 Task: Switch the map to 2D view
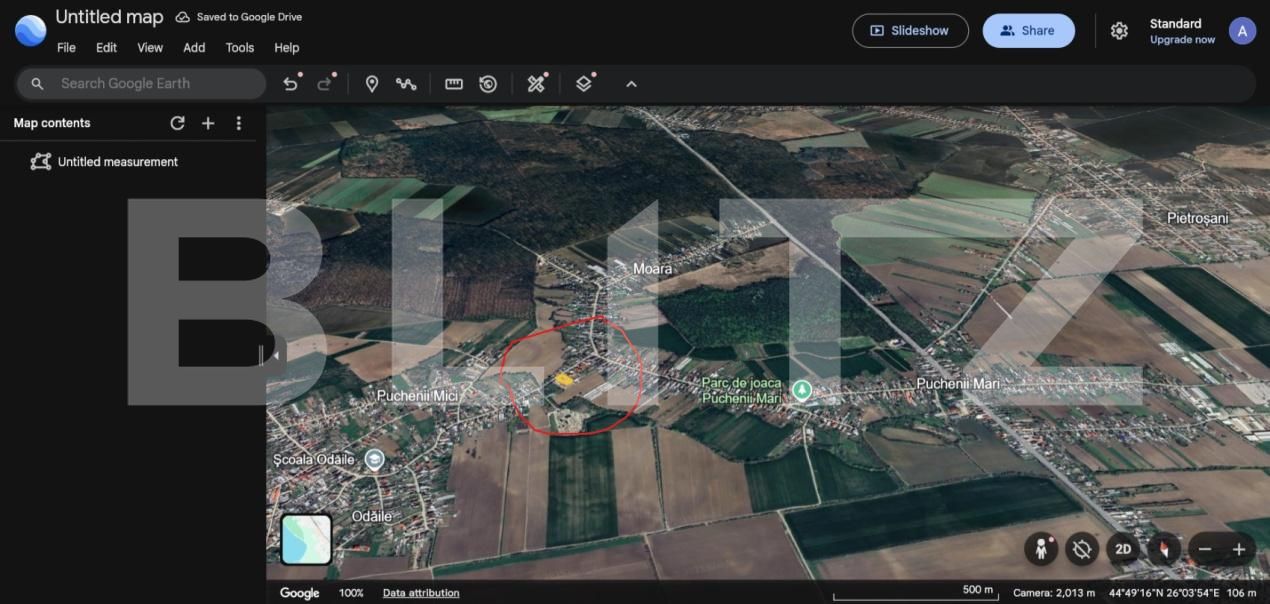[x=1122, y=549]
